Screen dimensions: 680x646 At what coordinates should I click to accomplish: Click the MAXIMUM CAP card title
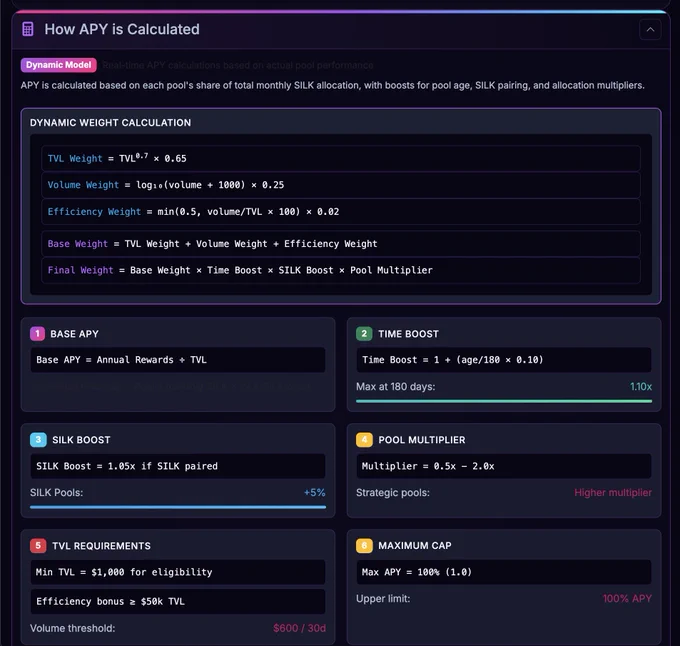415,546
